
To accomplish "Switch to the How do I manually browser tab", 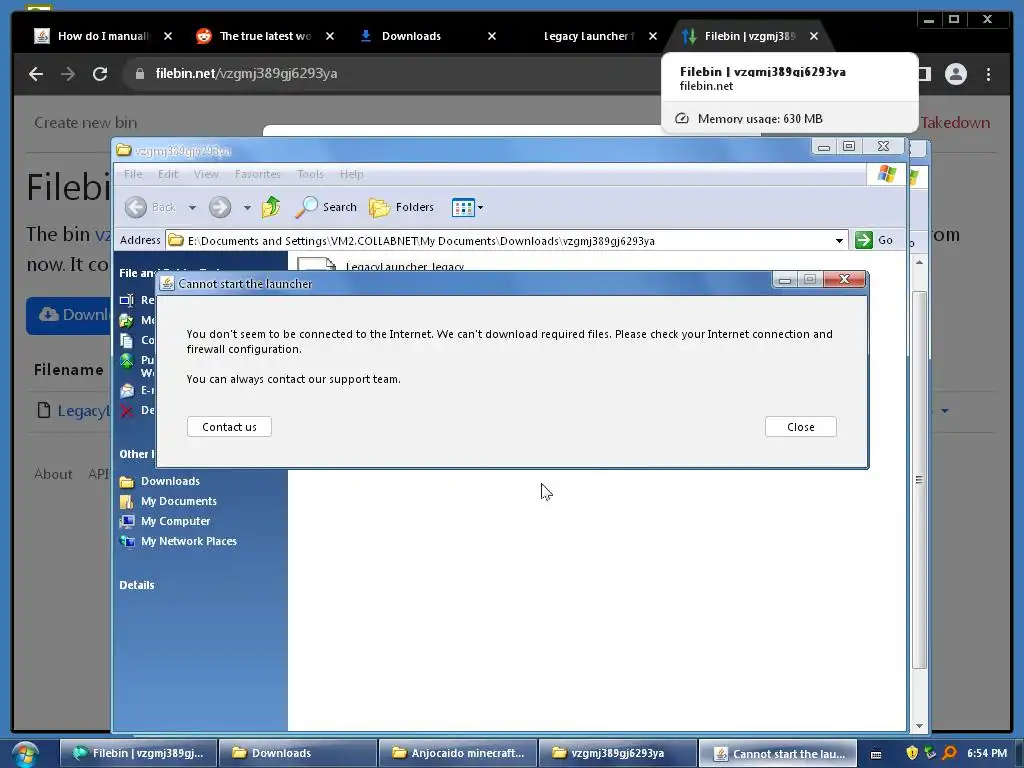I will coord(104,36).
